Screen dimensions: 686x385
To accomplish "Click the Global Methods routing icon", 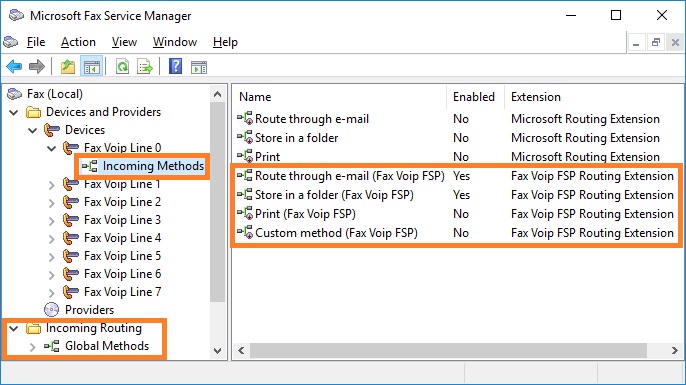I will pos(52,346).
